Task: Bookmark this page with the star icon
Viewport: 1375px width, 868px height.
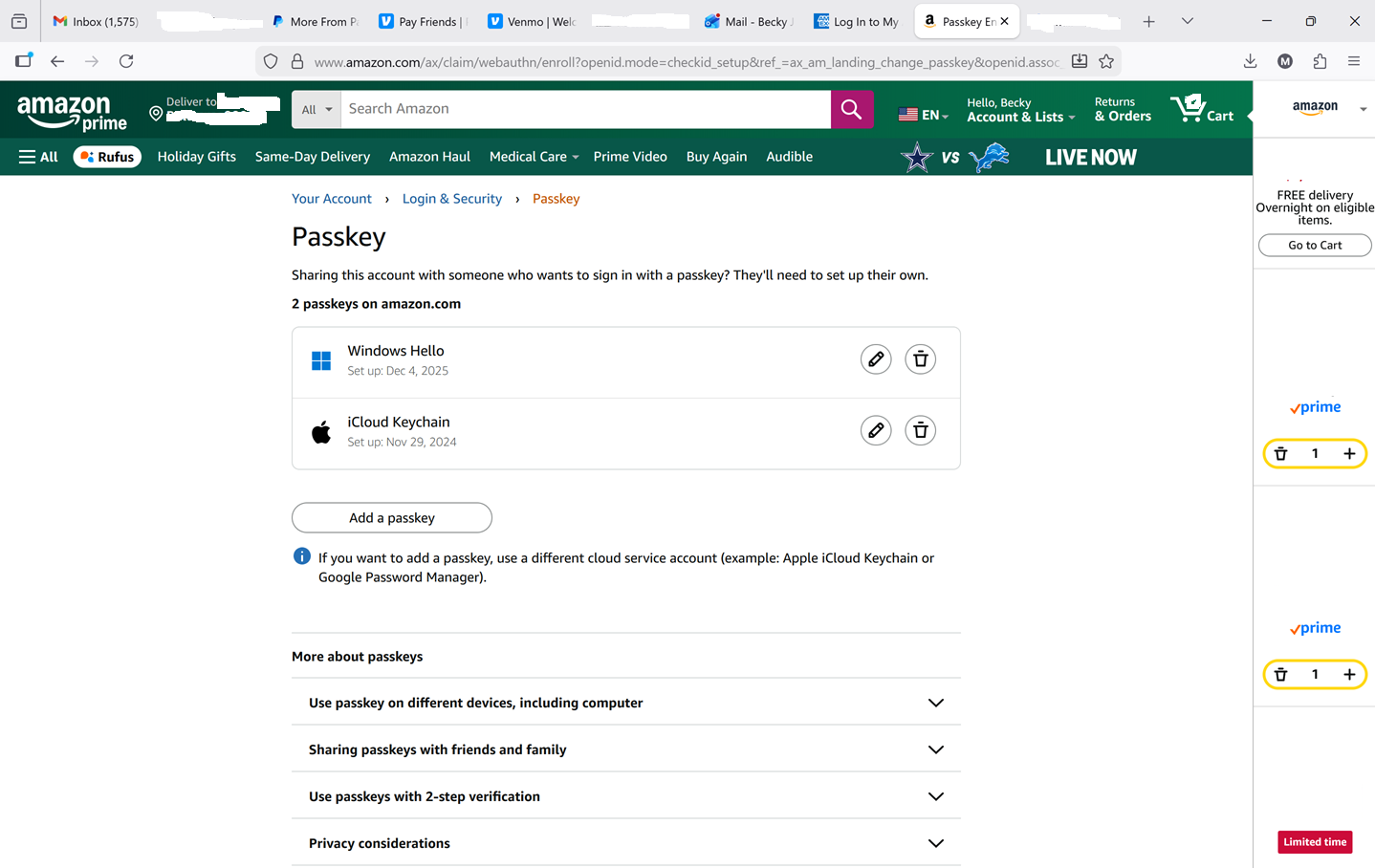Action: 1106,61
